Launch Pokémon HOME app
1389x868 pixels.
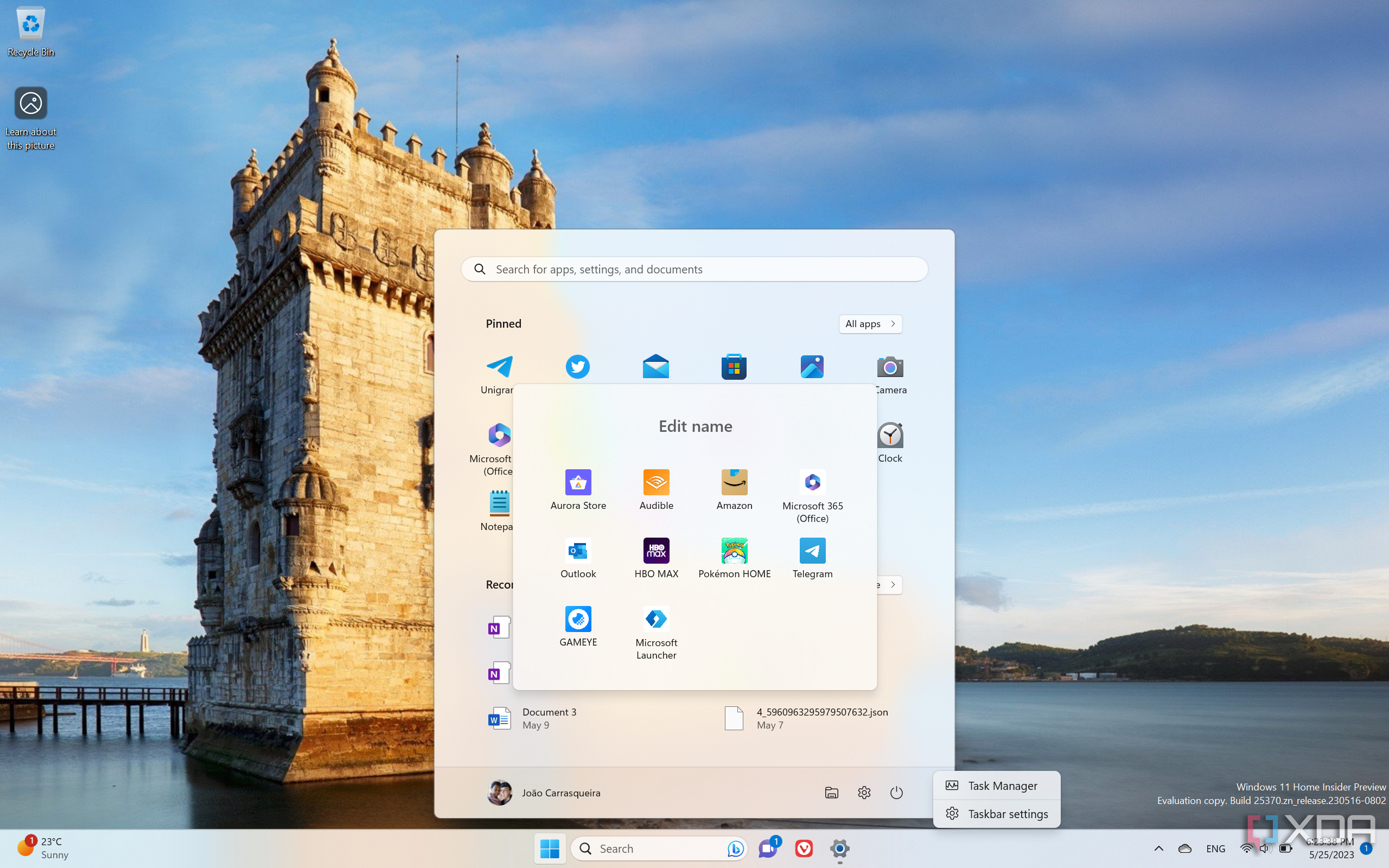[x=734, y=558]
